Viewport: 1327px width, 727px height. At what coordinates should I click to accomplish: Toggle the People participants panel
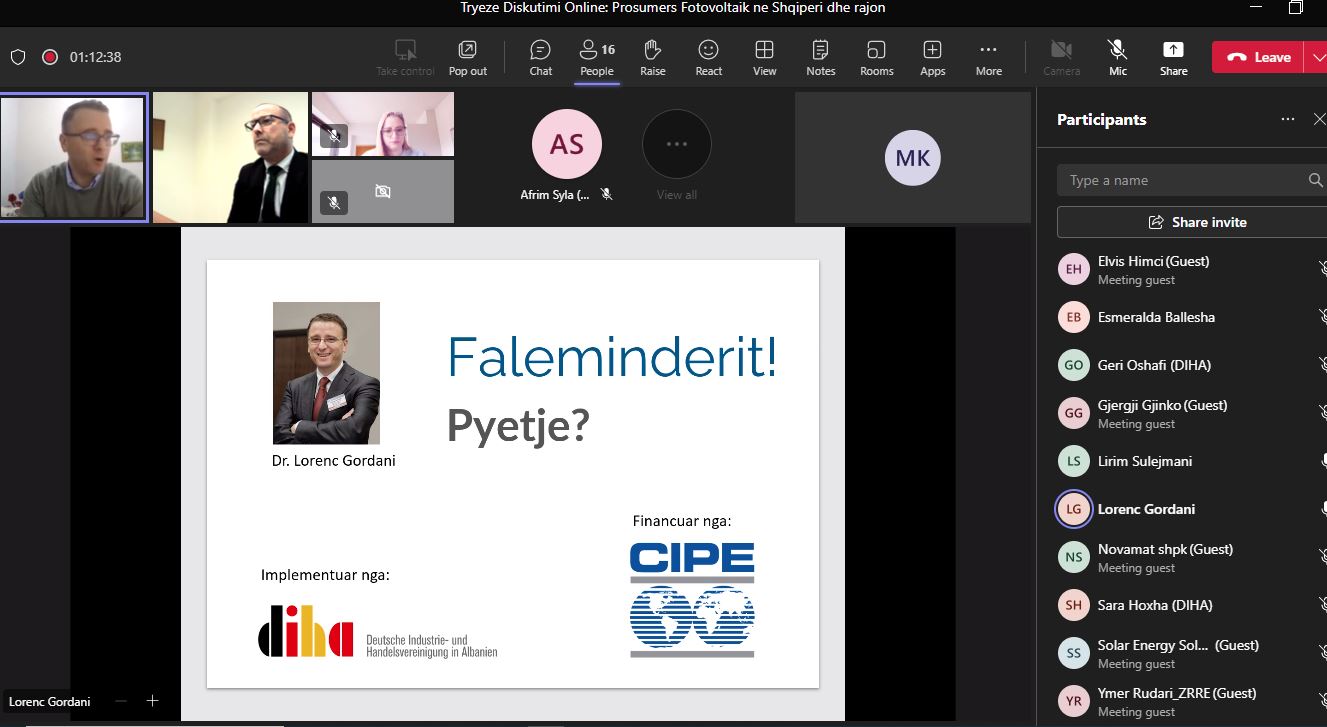pos(597,57)
